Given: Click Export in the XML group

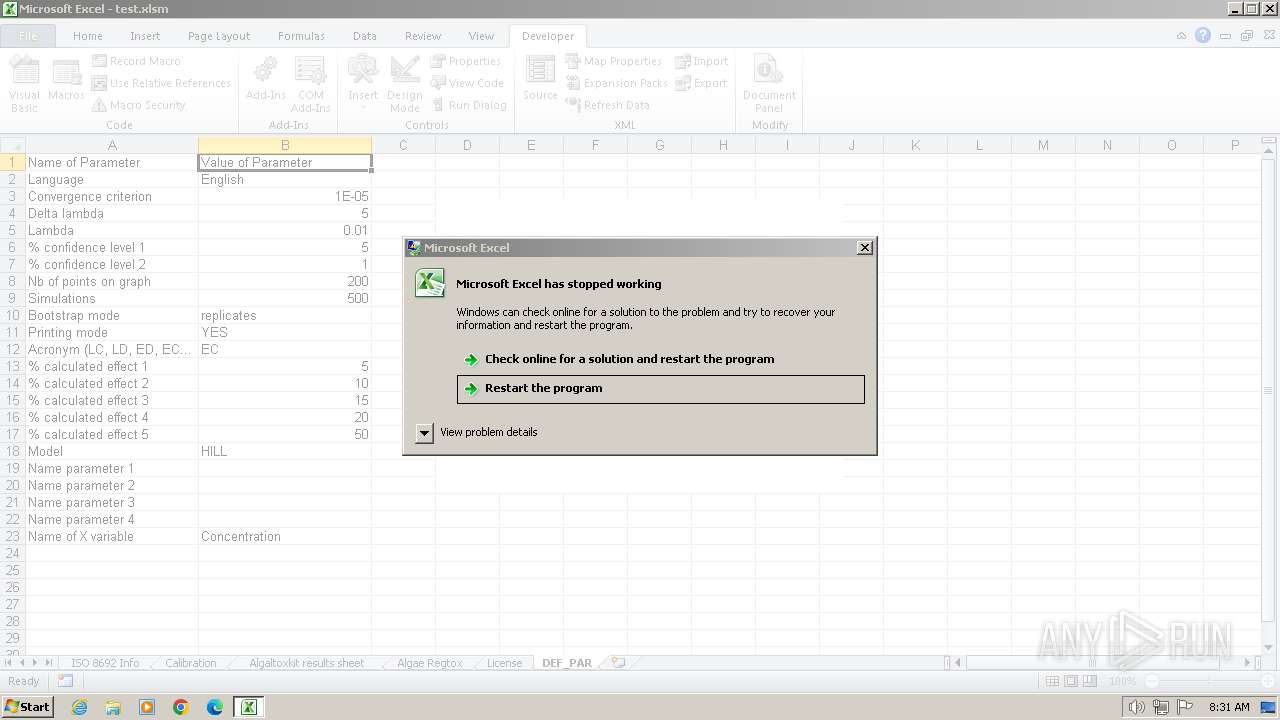Looking at the screenshot, I should 701,83.
